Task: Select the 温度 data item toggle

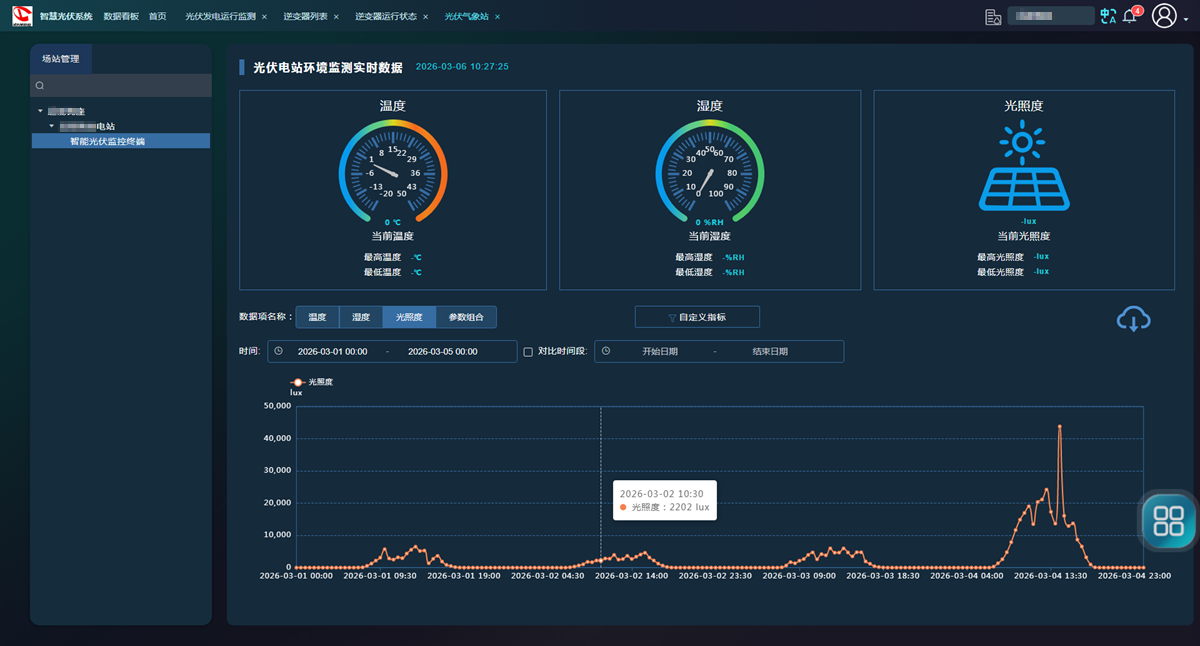Action: (x=317, y=317)
